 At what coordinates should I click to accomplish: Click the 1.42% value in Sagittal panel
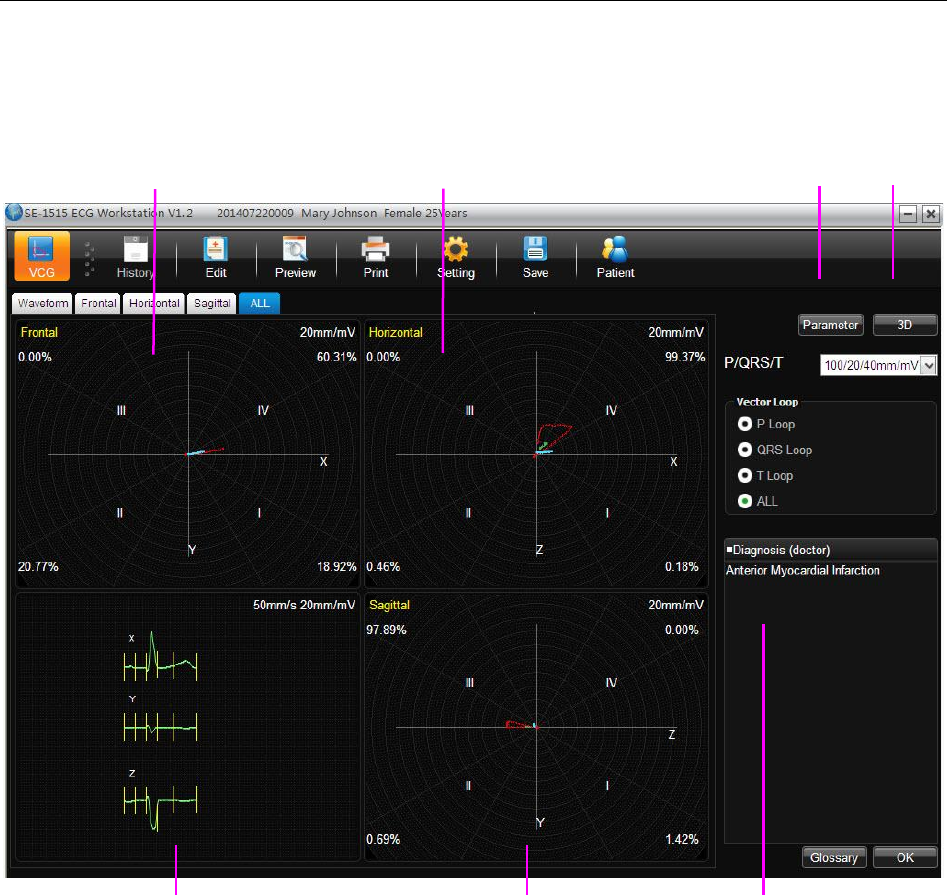click(x=682, y=839)
